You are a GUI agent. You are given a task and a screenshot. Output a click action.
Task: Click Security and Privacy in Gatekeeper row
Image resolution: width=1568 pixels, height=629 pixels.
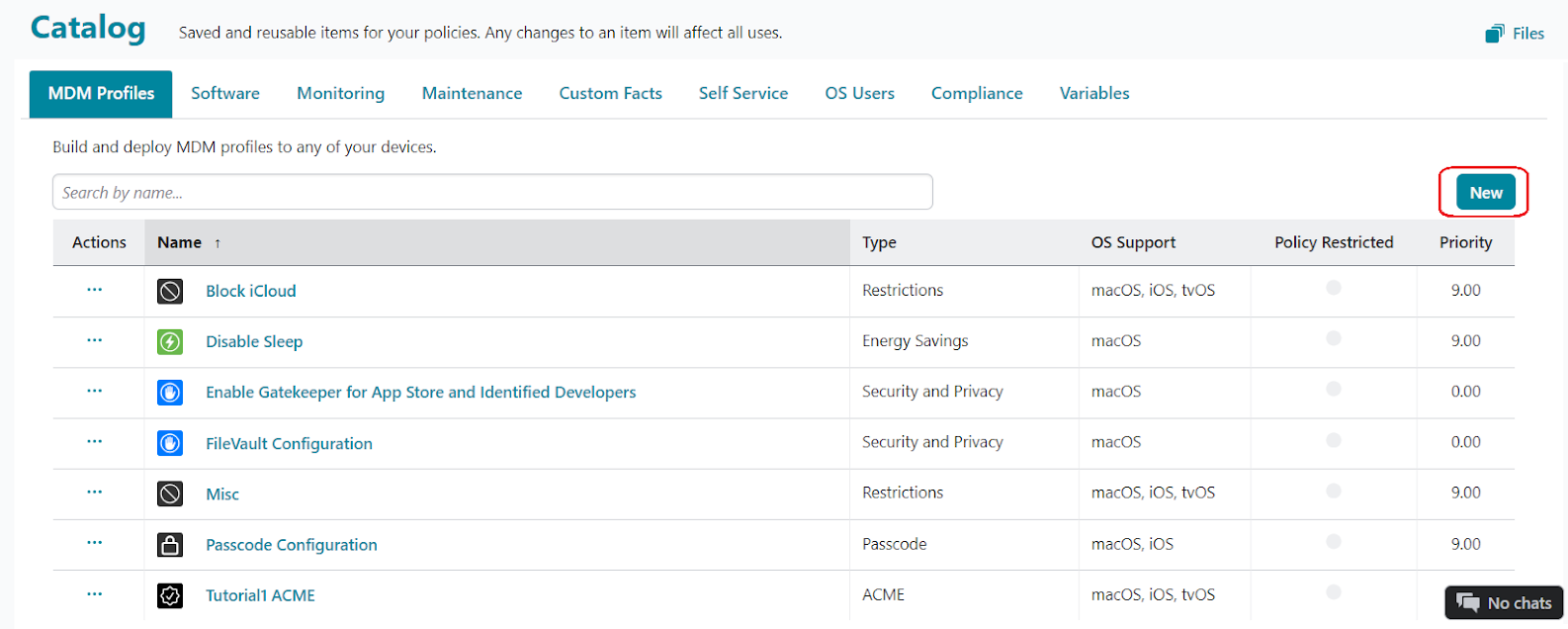pos(932,392)
